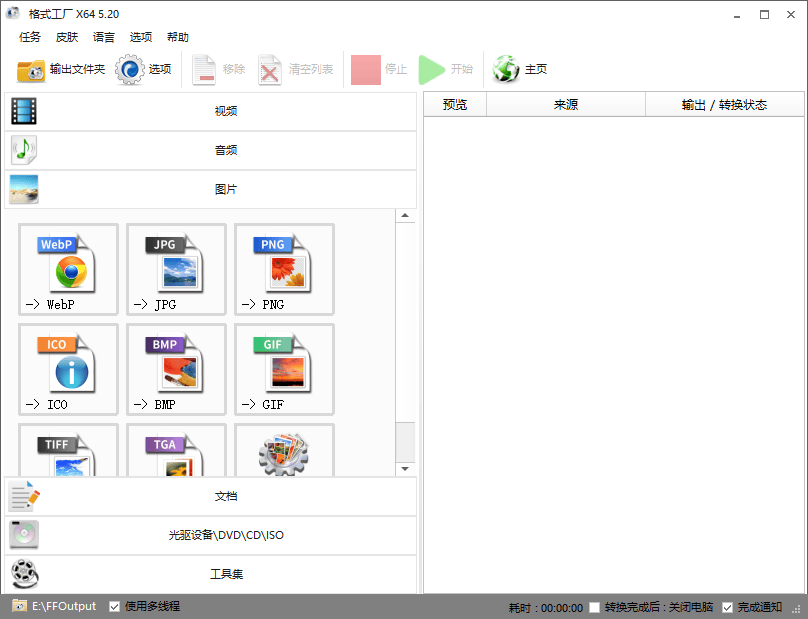Image resolution: width=808 pixels, height=619 pixels.
Task: Click the format list scrollbar thumb
Action: [405, 442]
